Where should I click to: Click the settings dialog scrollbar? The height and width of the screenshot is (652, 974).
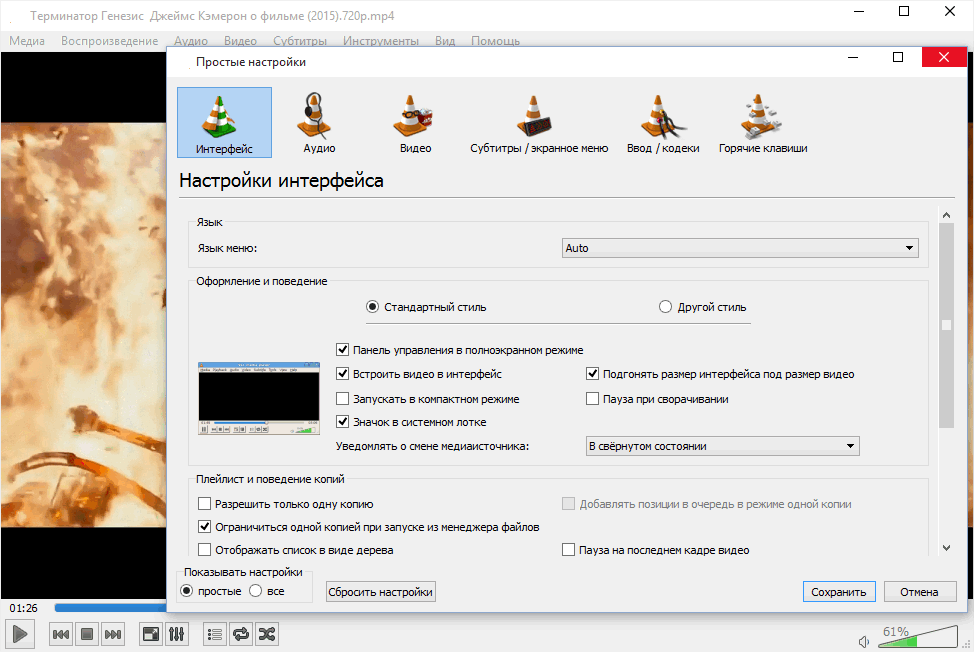[946, 324]
